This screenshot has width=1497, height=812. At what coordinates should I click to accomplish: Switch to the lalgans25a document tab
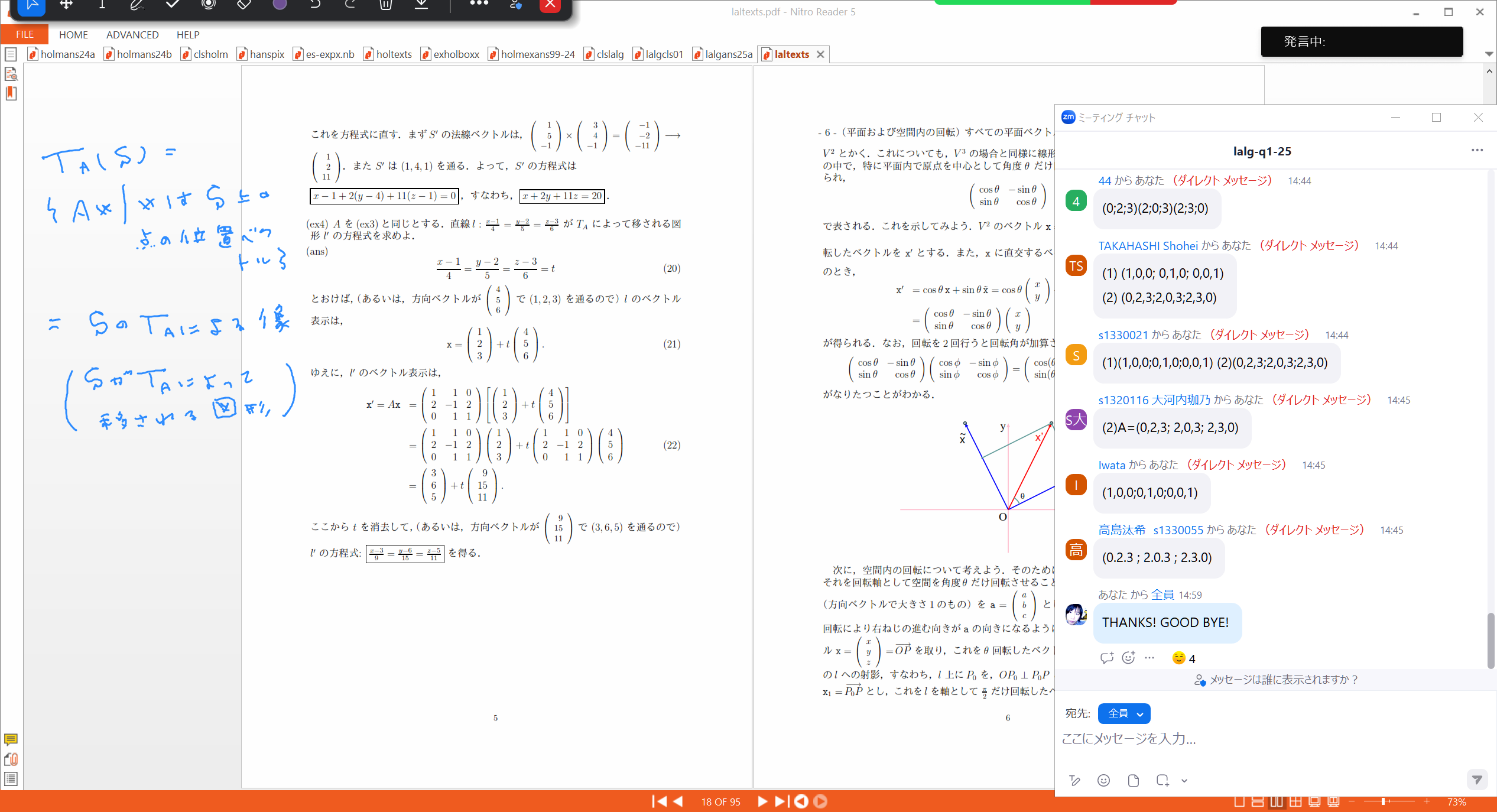click(723, 54)
